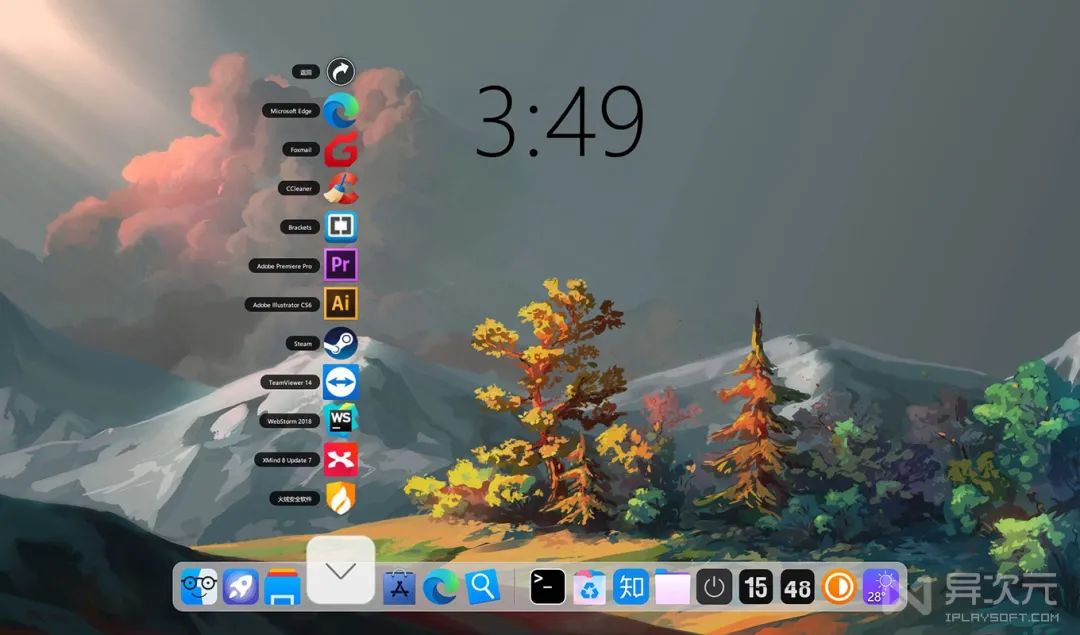Viewport: 1080px width, 635px height.
Task: Open the Foxmail mail client
Action: pyautogui.click(x=340, y=149)
